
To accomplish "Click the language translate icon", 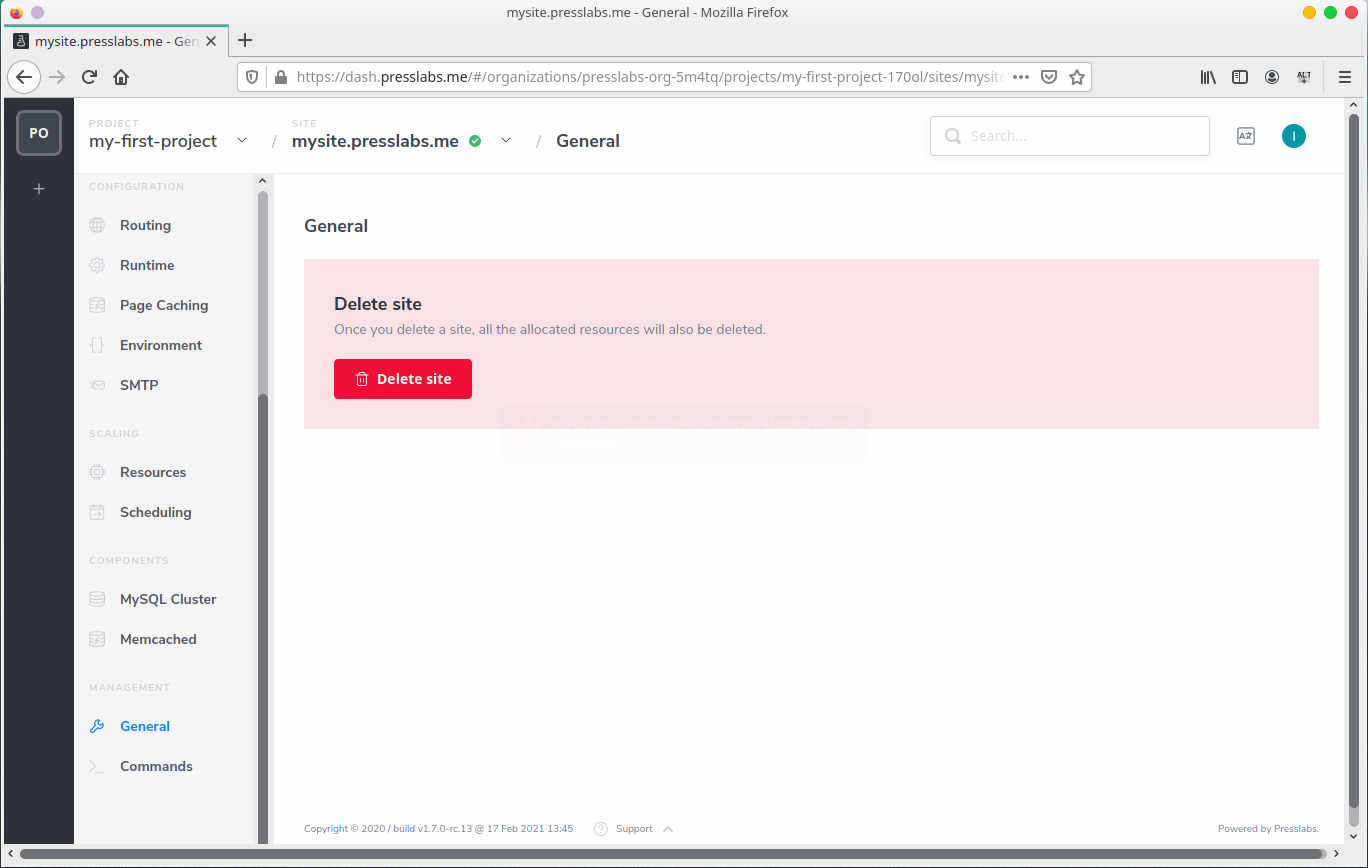I will pyautogui.click(x=1246, y=136).
